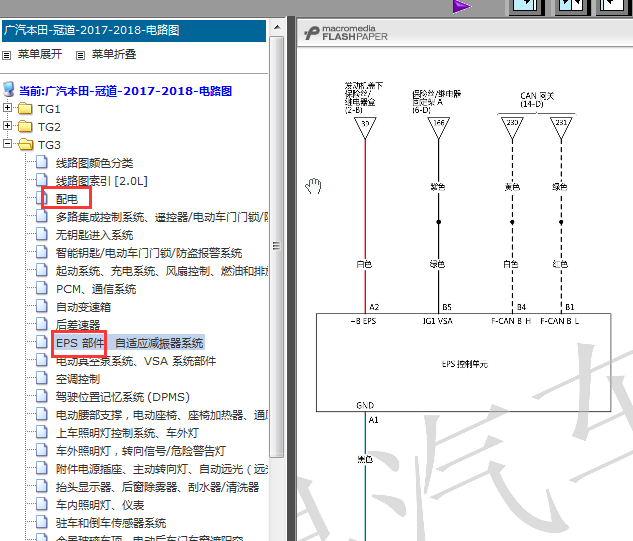Screen dimensions: 633x541
Task: Open 车外照明灯，转向信号/危险警告灯 document
Action: point(140,451)
